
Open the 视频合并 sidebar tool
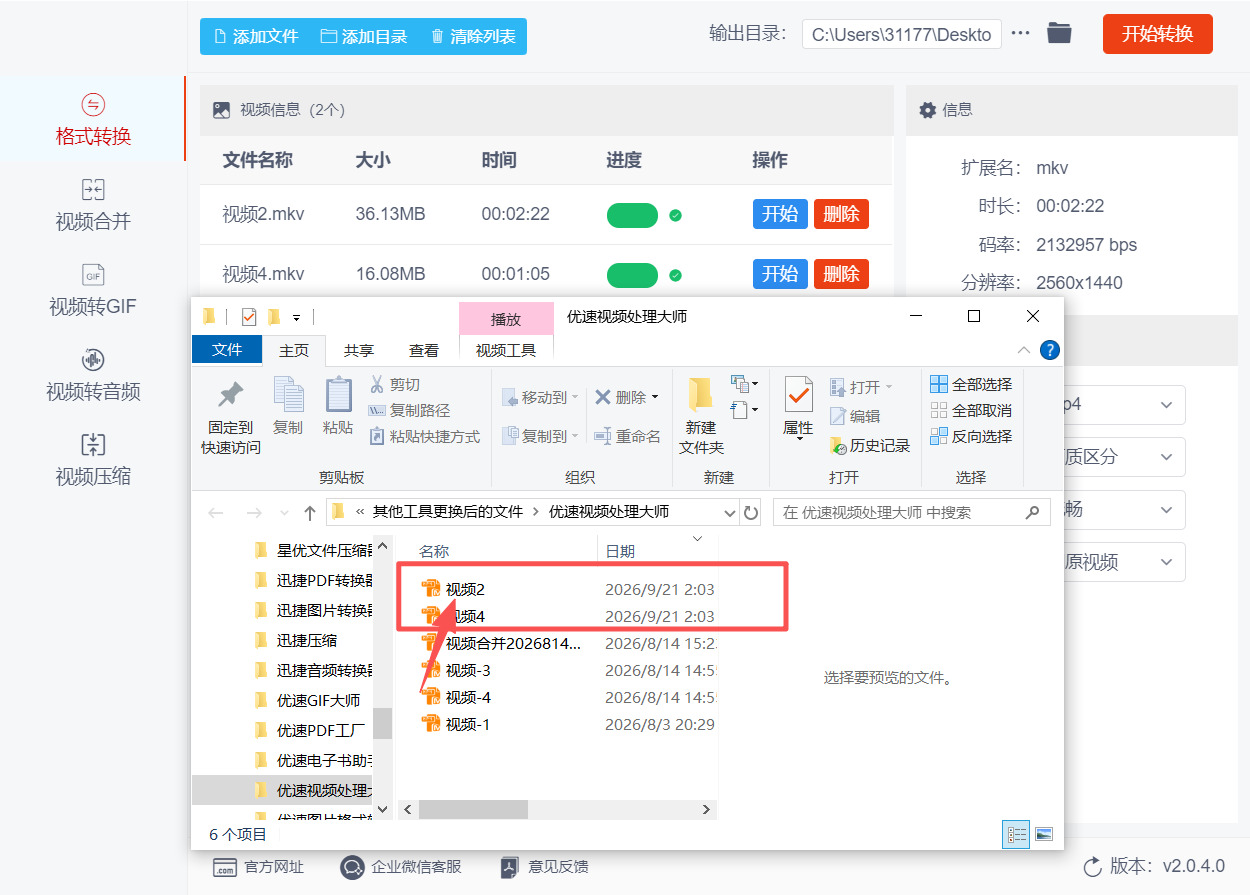click(x=93, y=205)
